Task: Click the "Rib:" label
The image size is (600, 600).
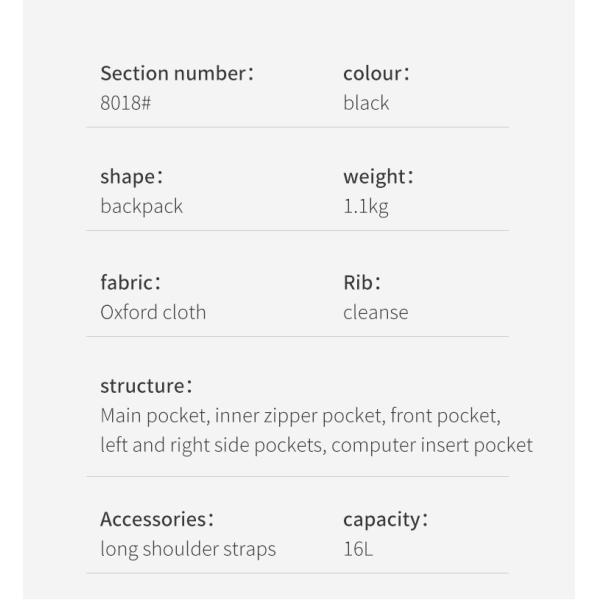Action: click(363, 282)
